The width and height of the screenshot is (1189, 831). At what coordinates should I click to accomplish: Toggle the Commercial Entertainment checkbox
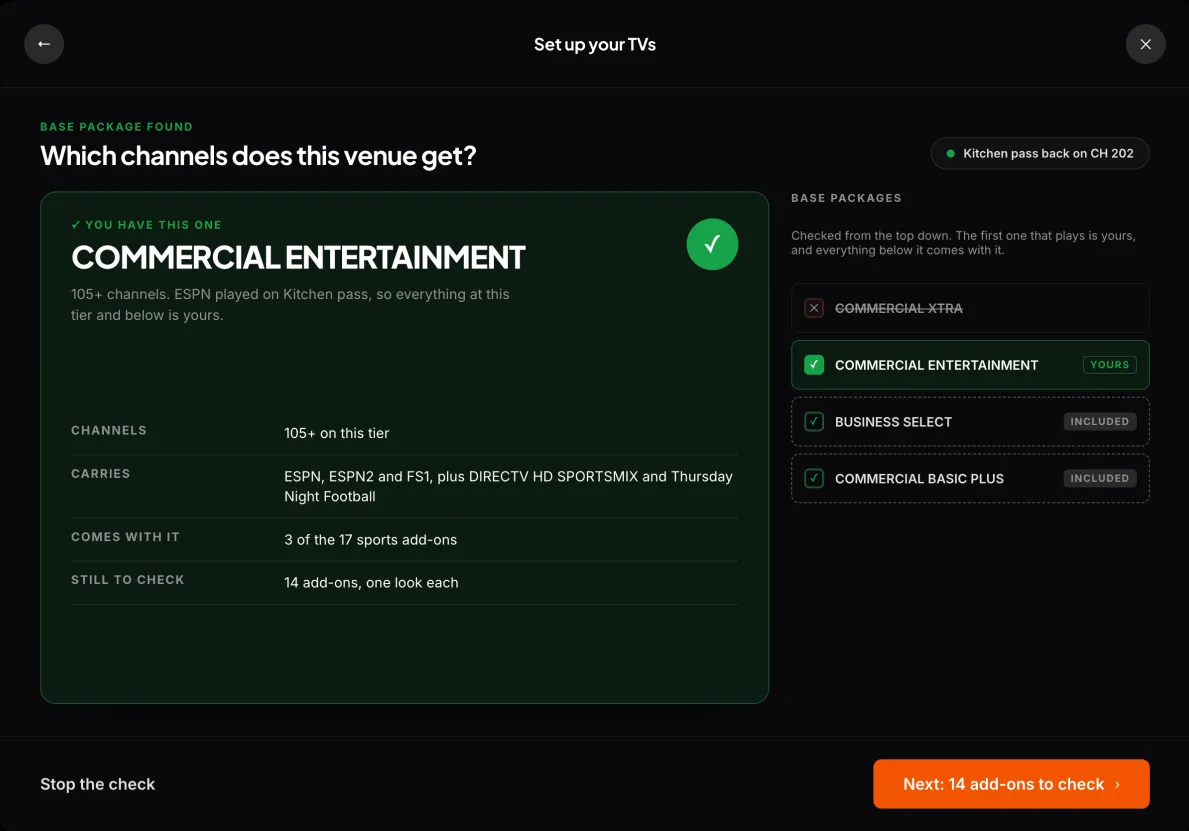[814, 365]
